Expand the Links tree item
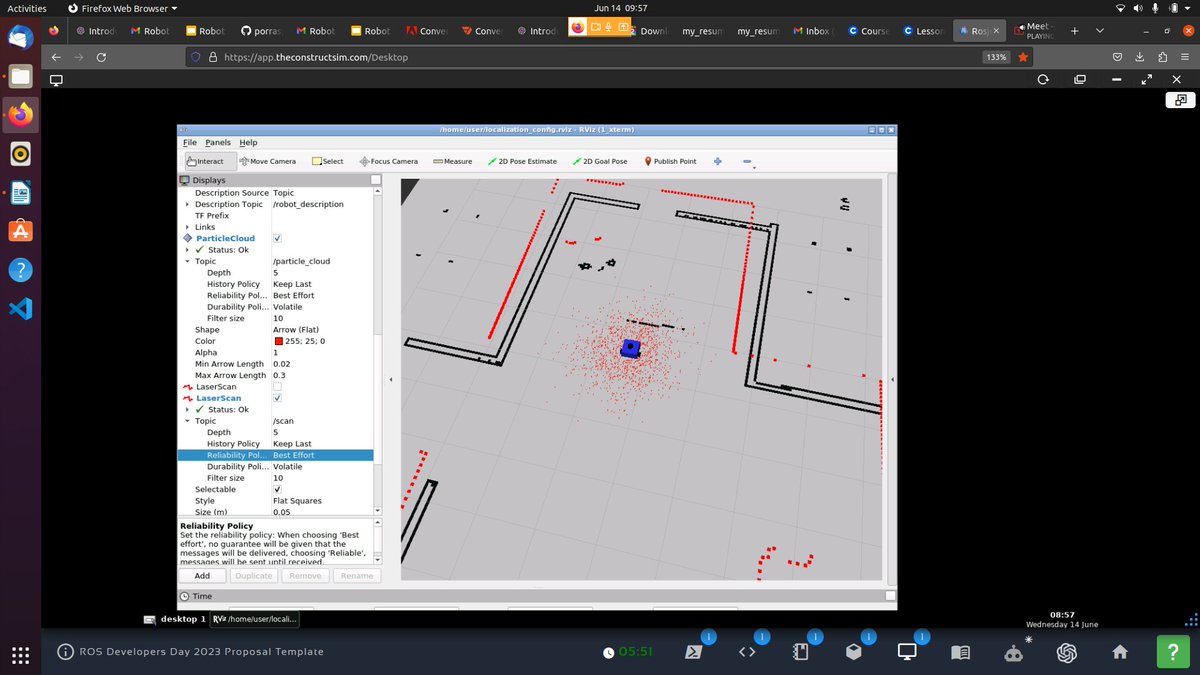The image size is (1200, 675). (187, 227)
